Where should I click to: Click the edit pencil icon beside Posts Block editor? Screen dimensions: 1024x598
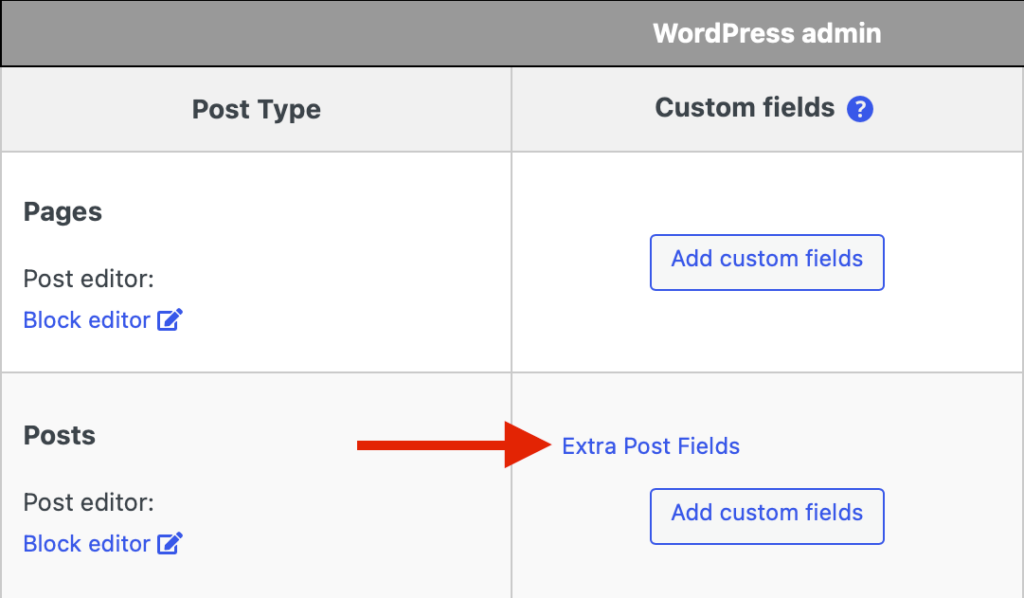170,543
